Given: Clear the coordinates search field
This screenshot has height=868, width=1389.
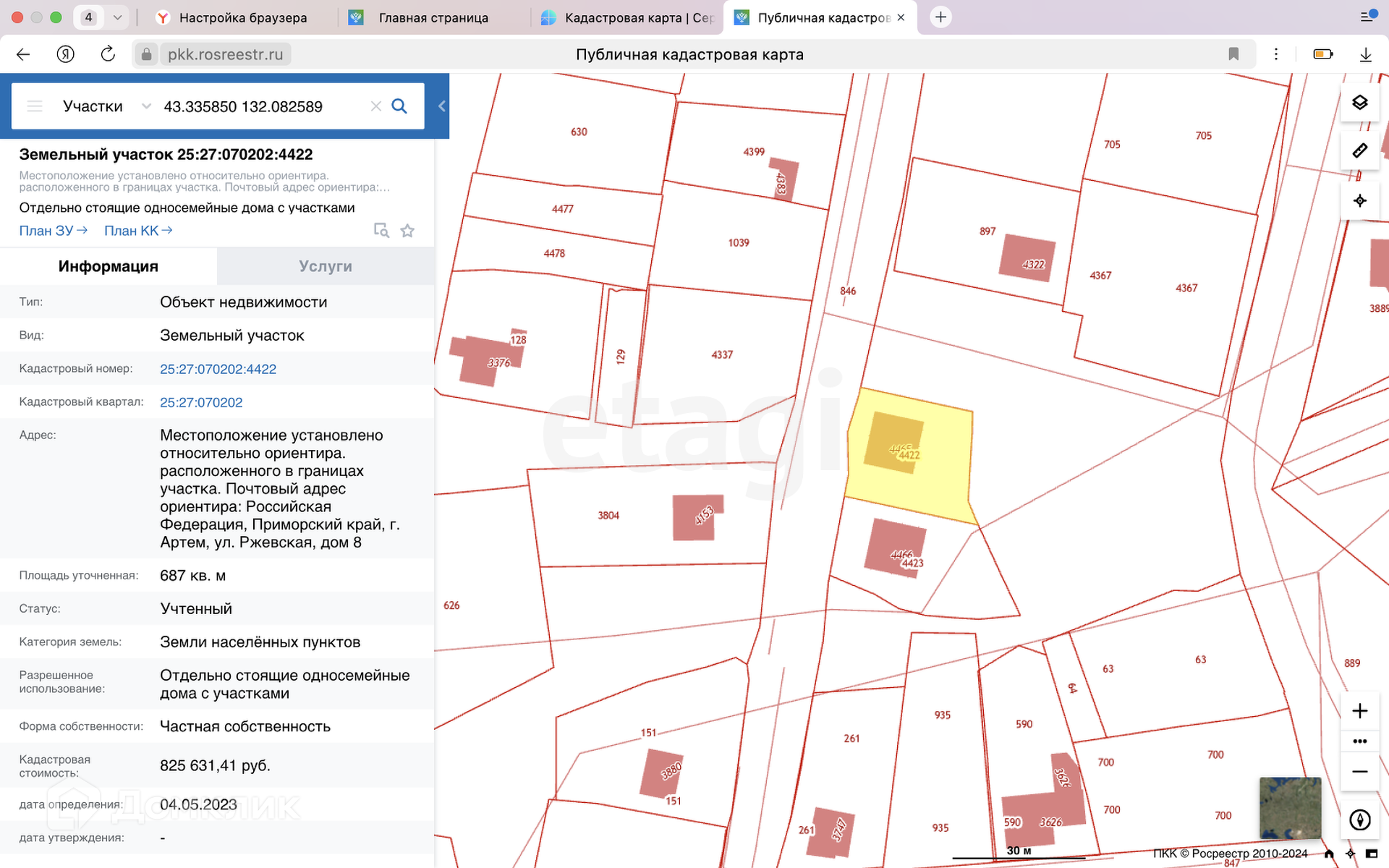Looking at the screenshot, I should tap(375, 106).
